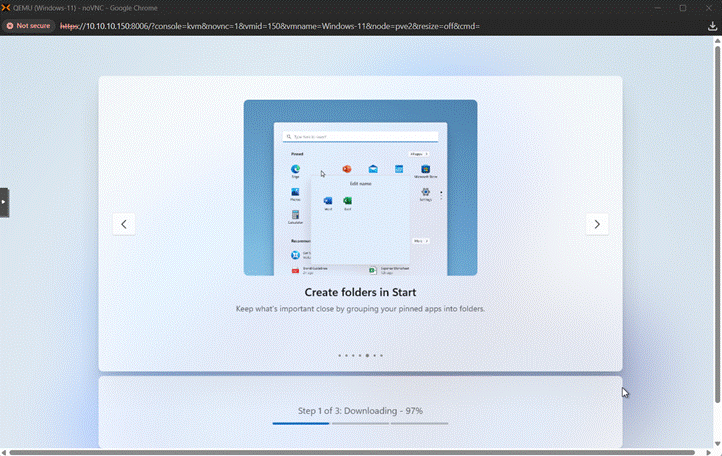Advance to next slide with right arrow
This screenshot has height=456, width=722.
coord(597,224)
